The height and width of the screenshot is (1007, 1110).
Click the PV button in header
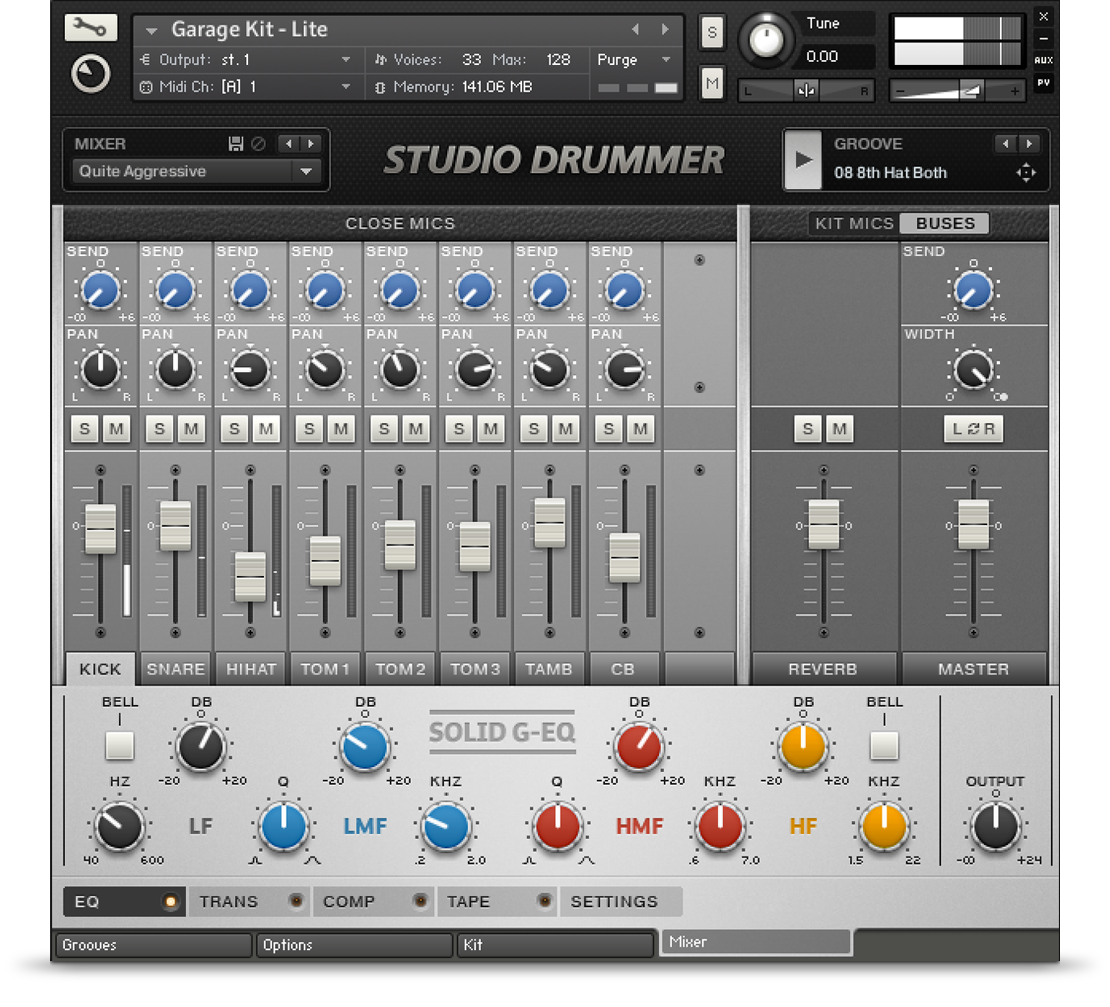pyautogui.click(x=1043, y=83)
